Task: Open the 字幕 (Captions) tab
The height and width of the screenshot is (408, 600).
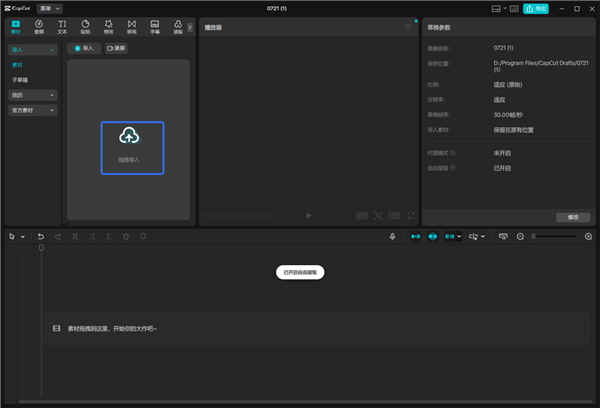Action: [x=155, y=26]
